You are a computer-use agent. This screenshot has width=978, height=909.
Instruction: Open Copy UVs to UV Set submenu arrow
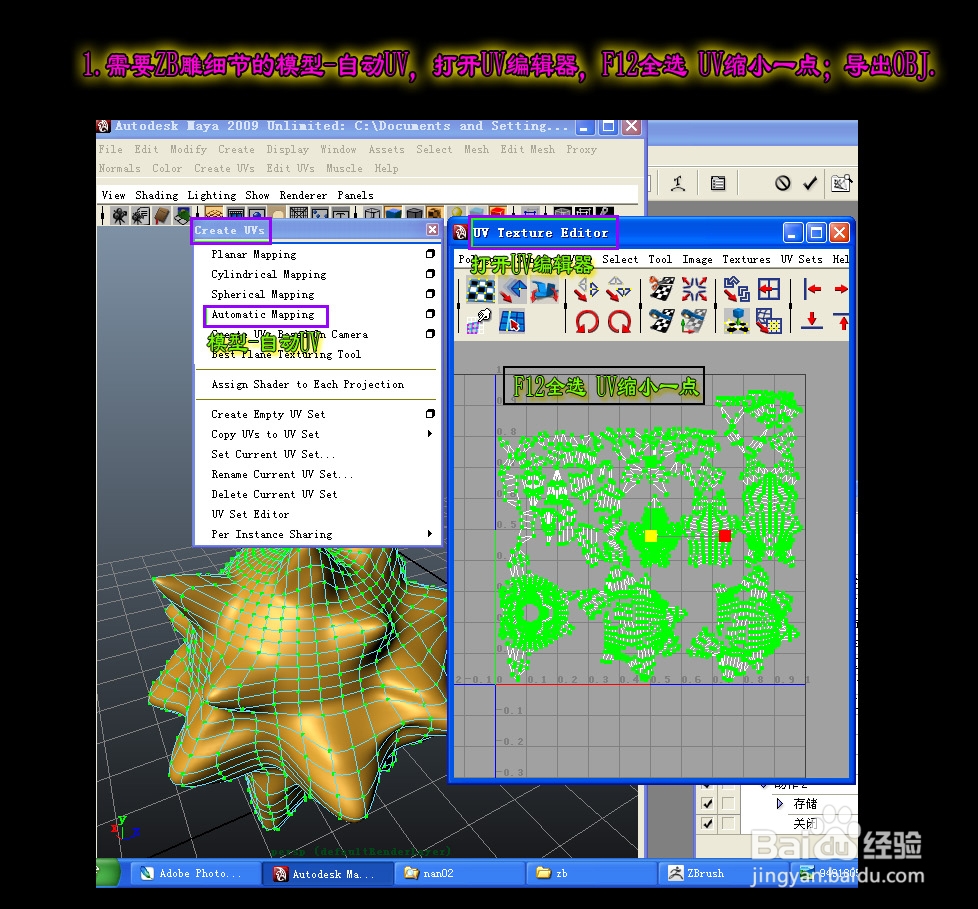(430, 434)
